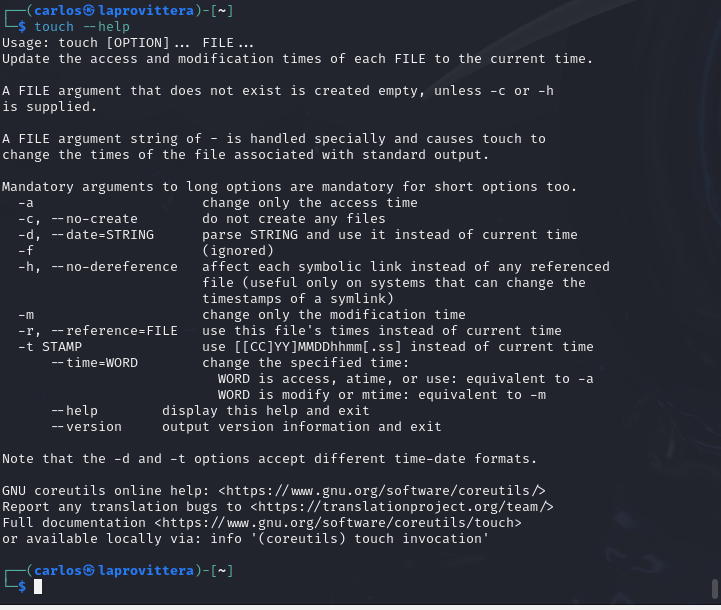Click the '-t STAMP' option text

click(50, 347)
